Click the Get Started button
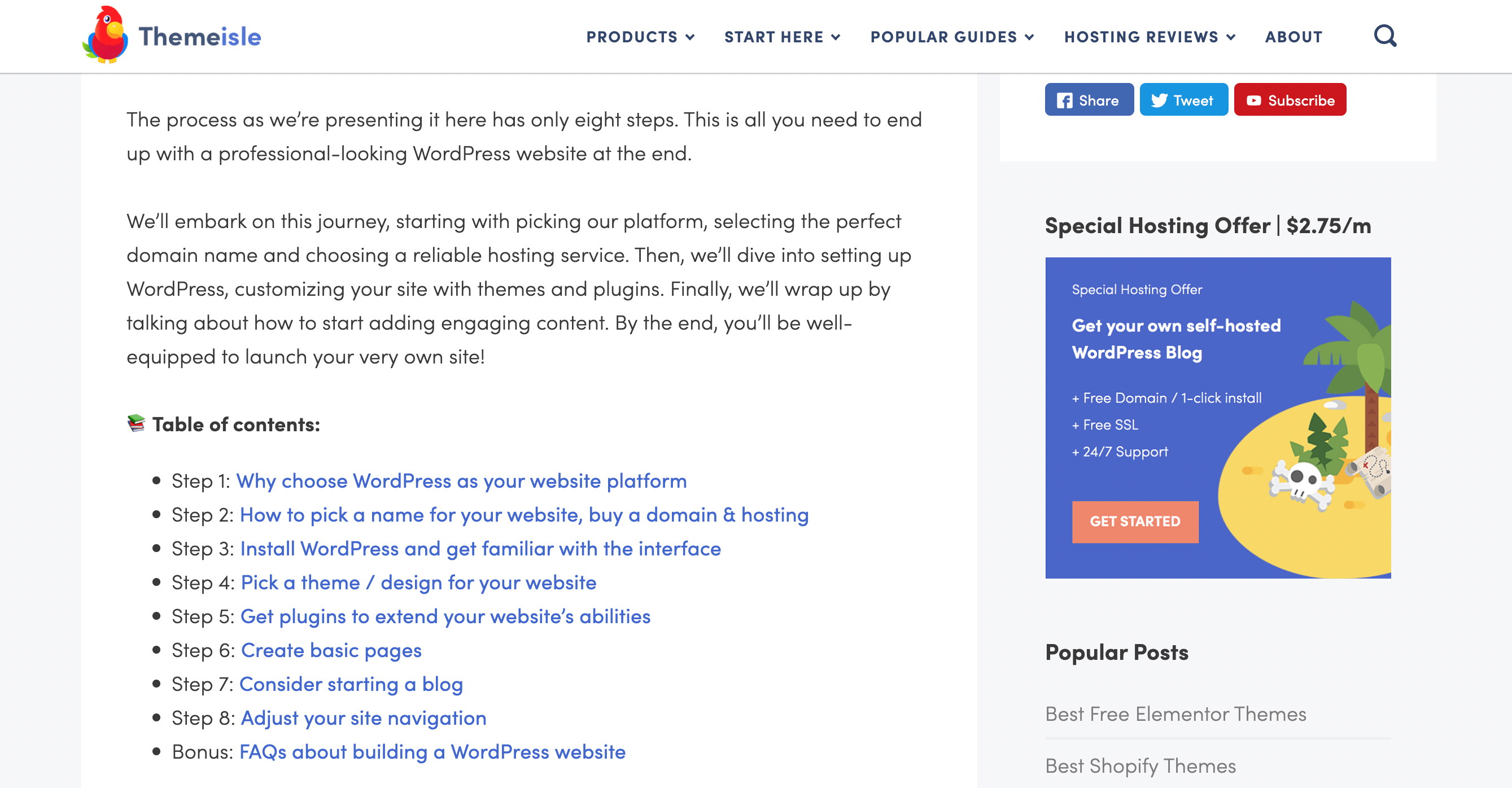This screenshot has width=1512, height=788. coord(1135,522)
